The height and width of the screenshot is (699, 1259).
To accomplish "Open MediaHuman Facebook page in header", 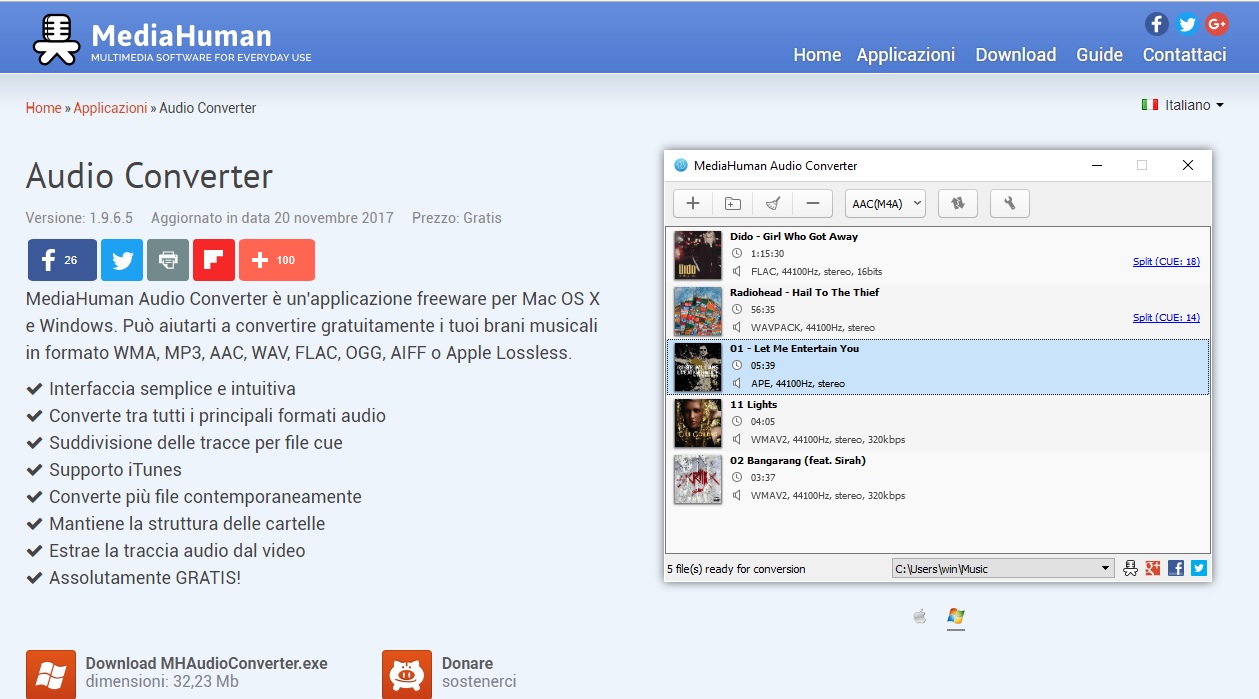I will [x=1157, y=24].
